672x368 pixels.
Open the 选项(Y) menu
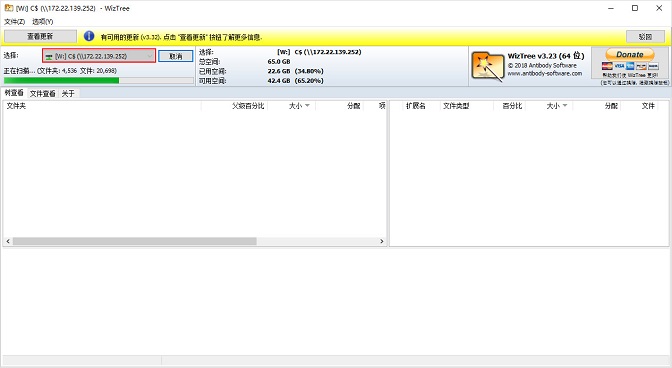[42, 21]
